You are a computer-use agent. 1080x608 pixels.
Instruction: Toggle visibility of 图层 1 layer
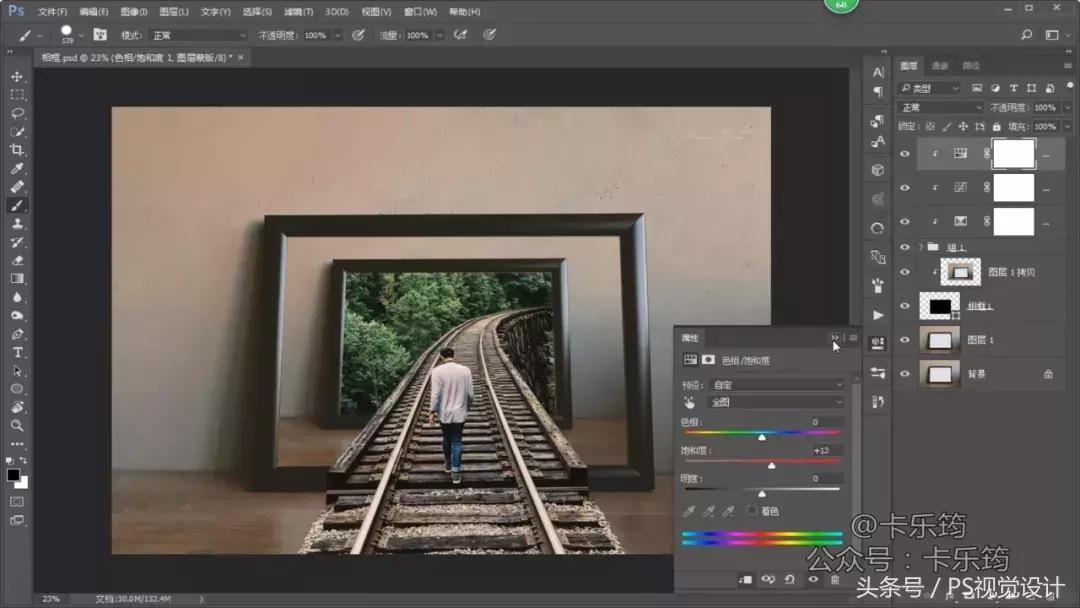(905, 340)
